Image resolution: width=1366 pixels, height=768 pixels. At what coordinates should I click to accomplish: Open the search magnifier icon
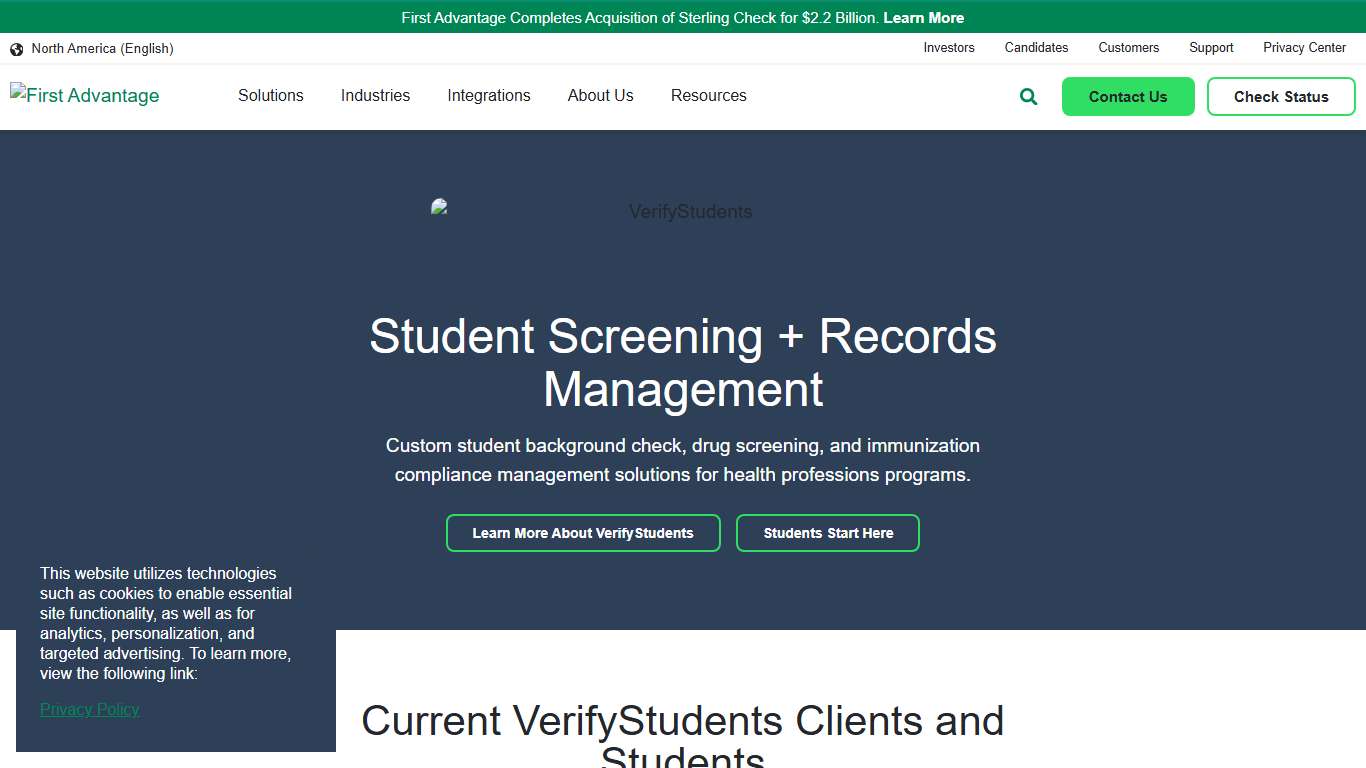point(1027,96)
